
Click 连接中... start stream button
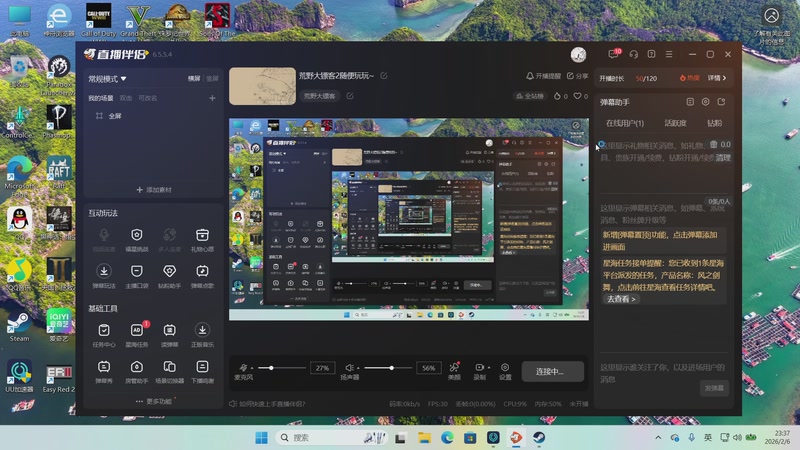[553, 371]
